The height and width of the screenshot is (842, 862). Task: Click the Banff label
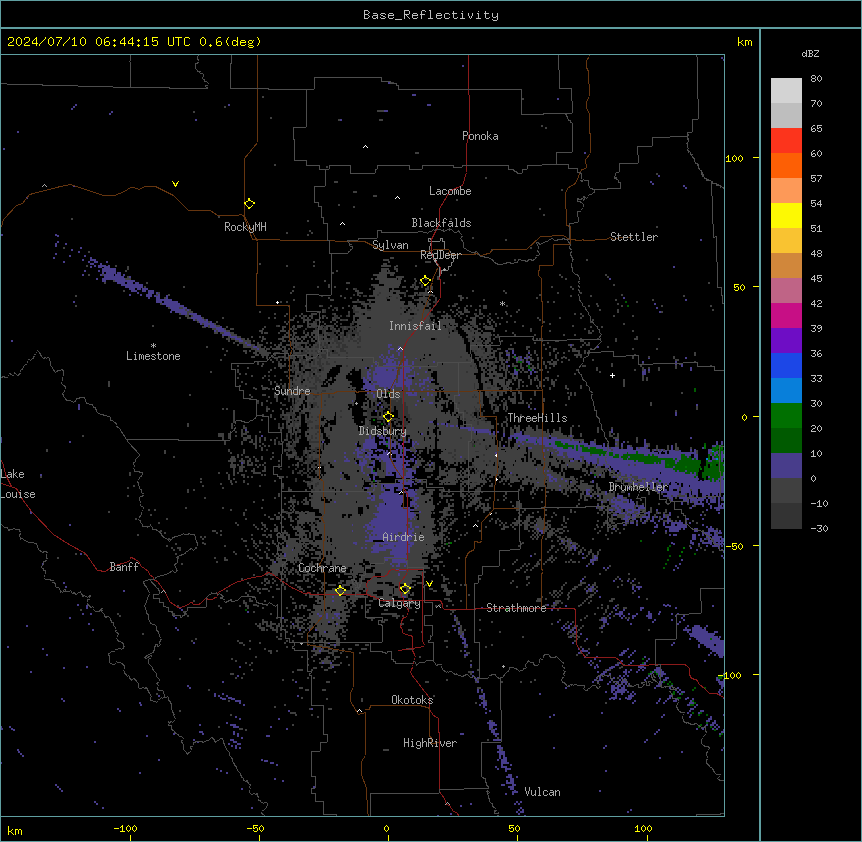click(124, 567)
